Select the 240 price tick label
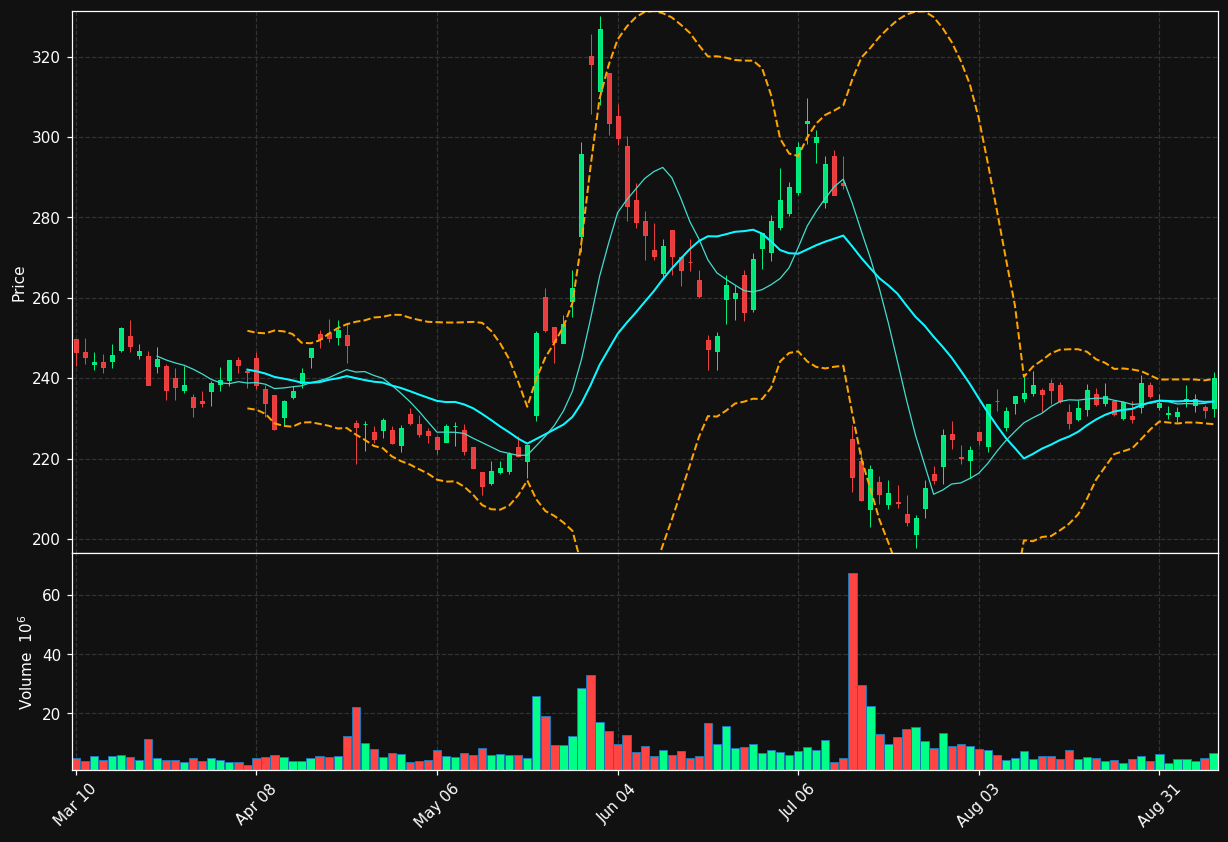Image resolution: width=1228 pixels, height=842 pixels. point(46,378)
